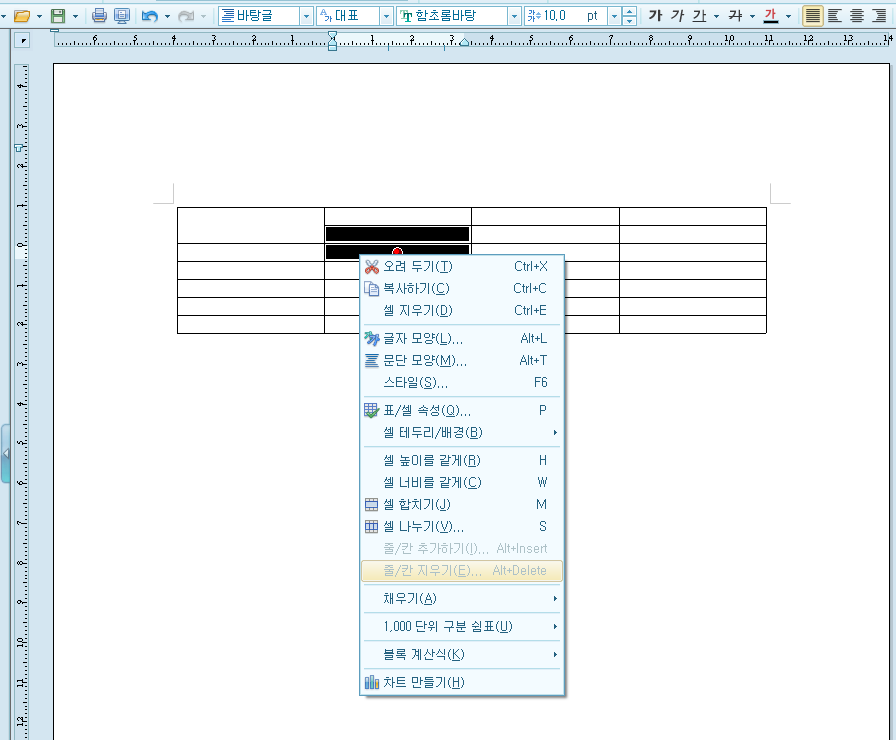
Task: Apply red font color 가 button
Action: (x=771, y=15)
